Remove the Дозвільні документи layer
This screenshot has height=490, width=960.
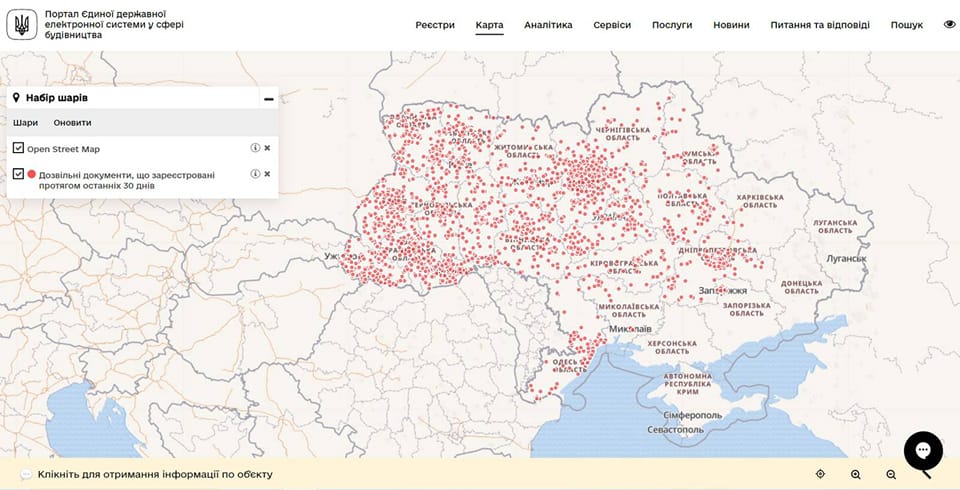pyautogui.click(x=267, y=174)
